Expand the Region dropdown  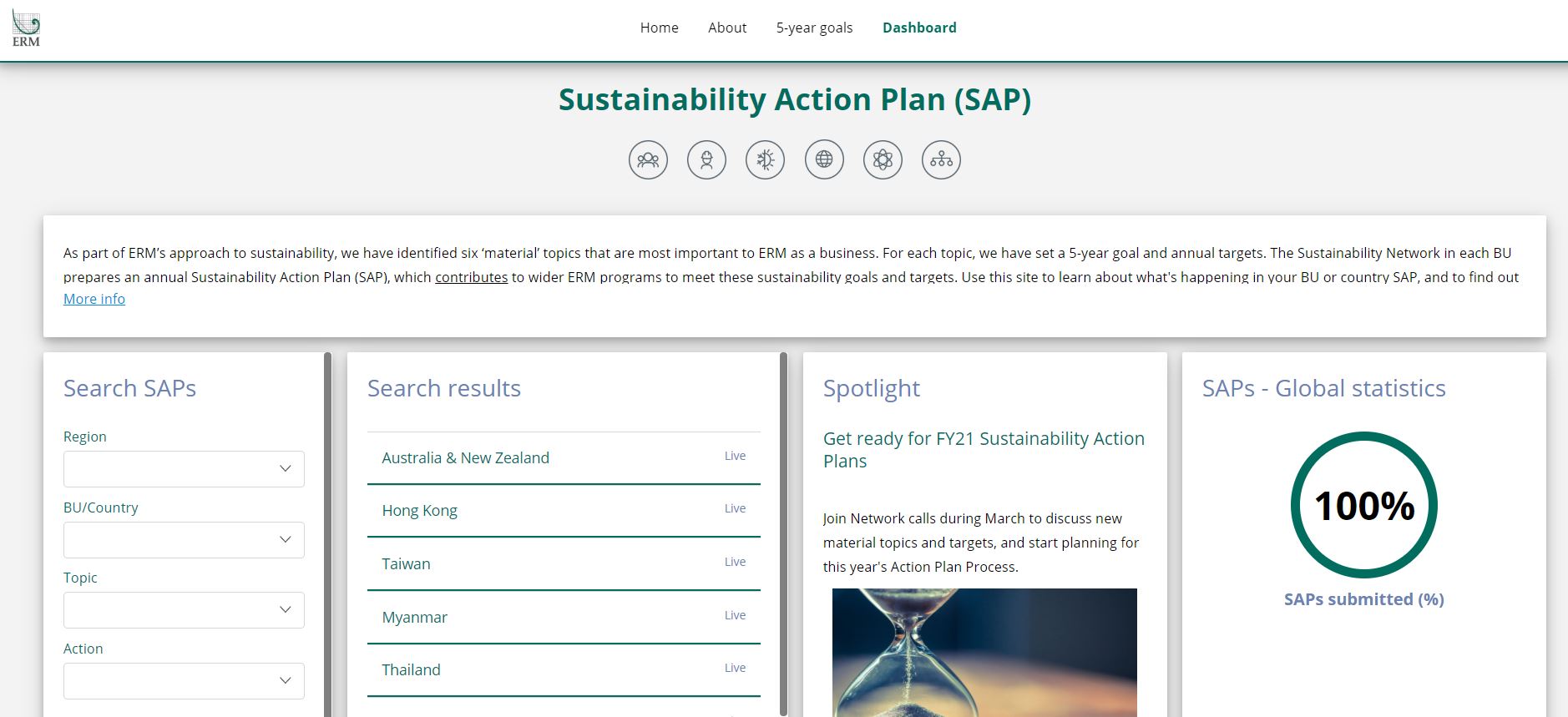[184, 469]
